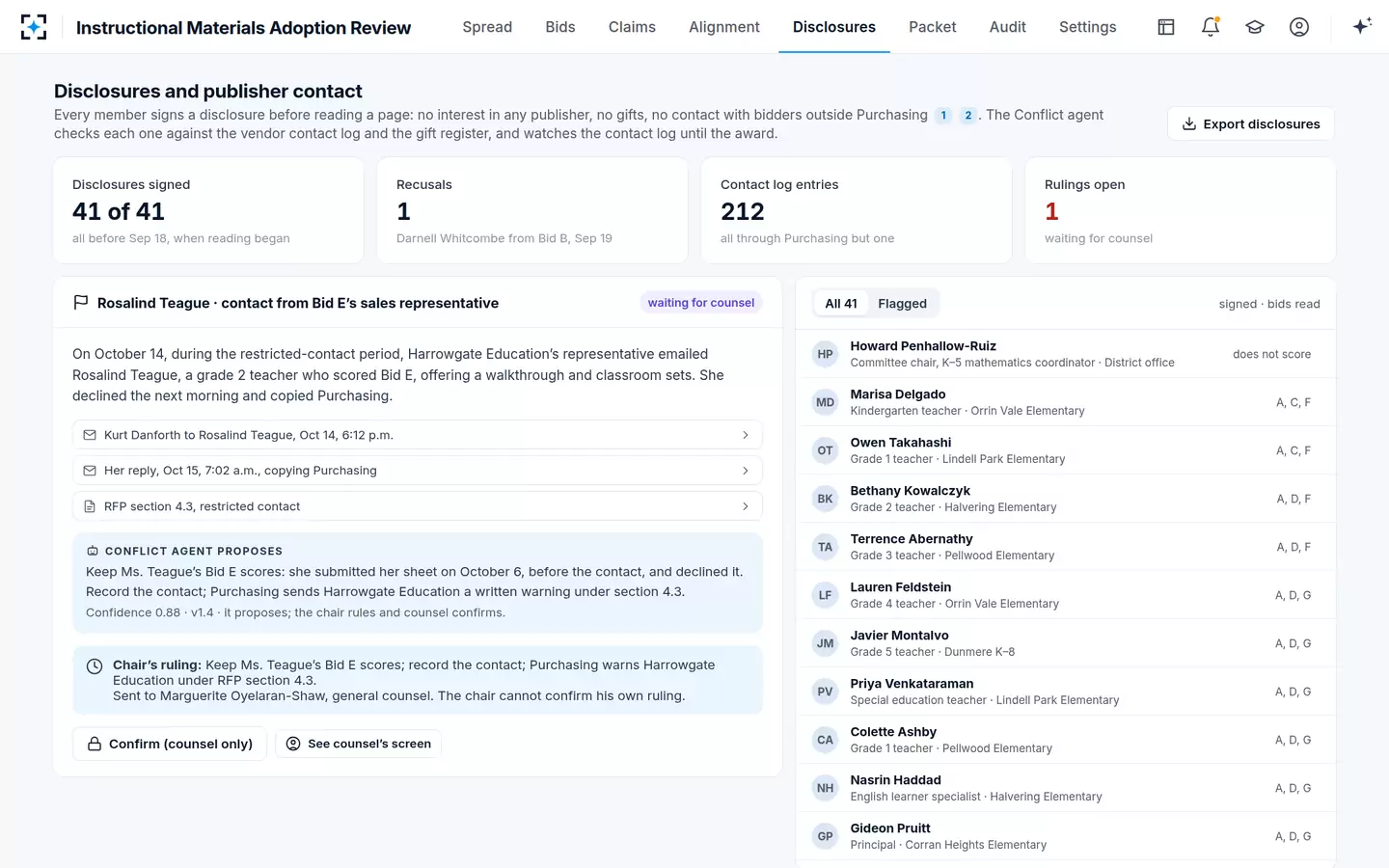Image resolution: width=1389 pixels, height=868 pixels.
Task: Click the waiting for counsel status badge
Action: pos(701,303)
